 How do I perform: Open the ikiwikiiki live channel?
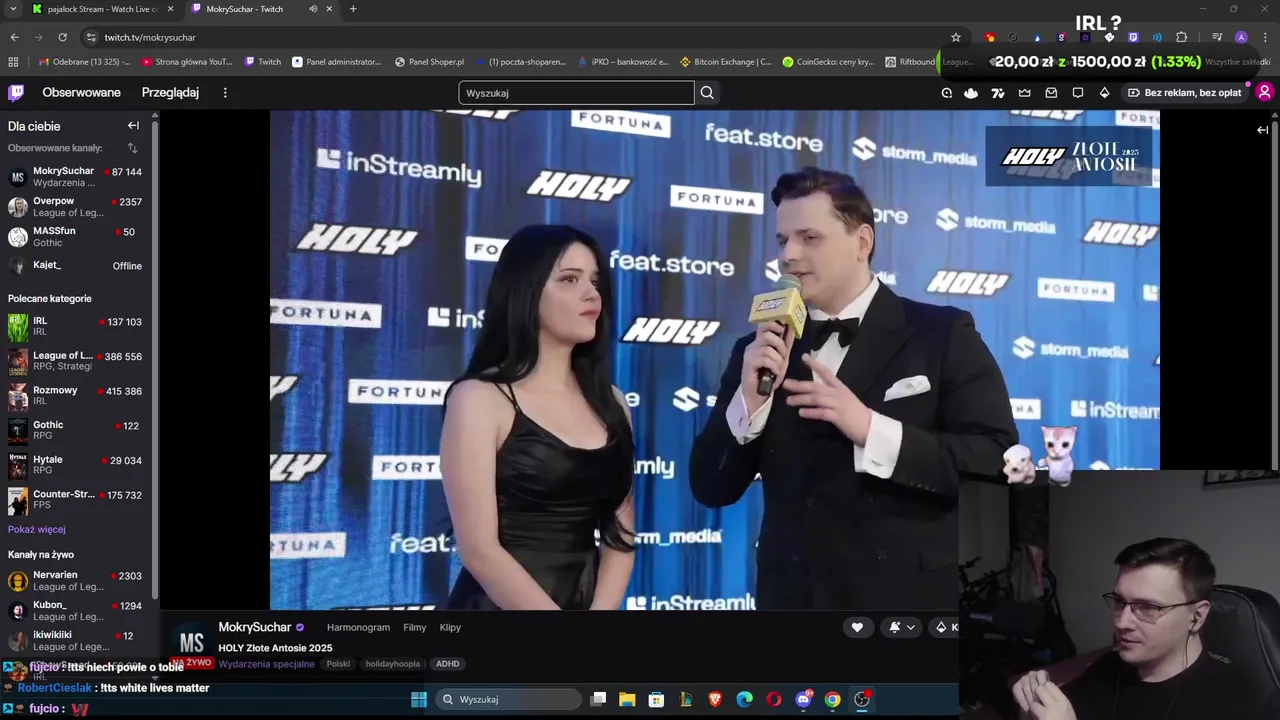(x=76, y=641)
